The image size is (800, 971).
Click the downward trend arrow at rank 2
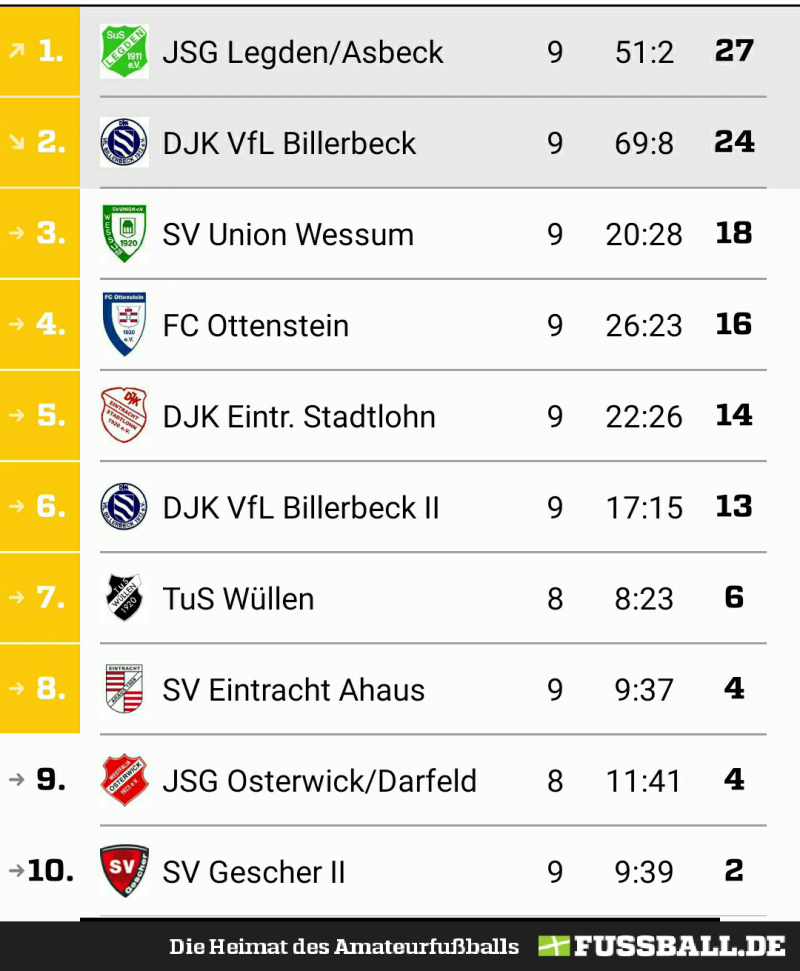(x=17, y=142)
